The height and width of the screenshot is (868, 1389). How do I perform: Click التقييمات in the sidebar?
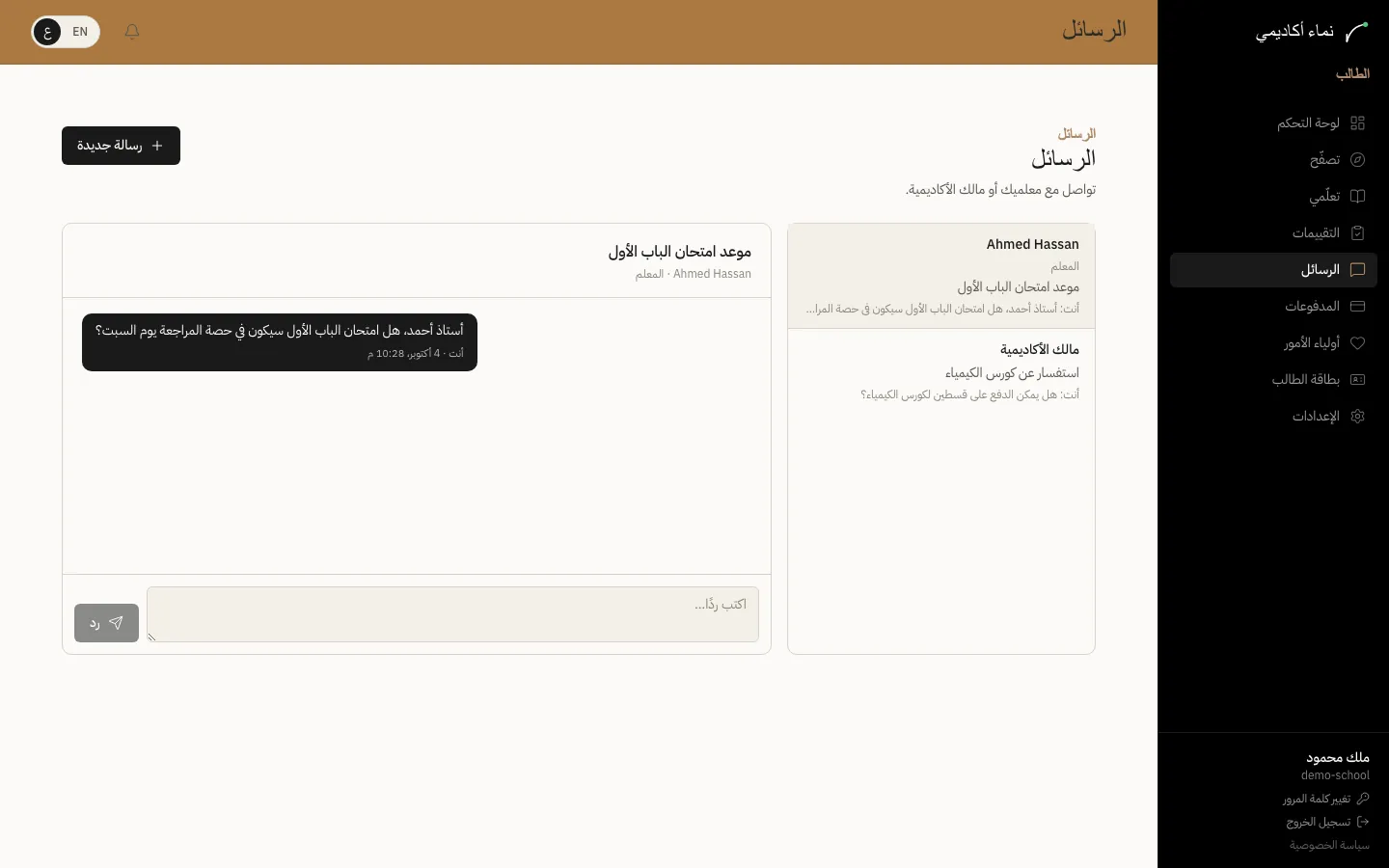tap(1273, 233)
